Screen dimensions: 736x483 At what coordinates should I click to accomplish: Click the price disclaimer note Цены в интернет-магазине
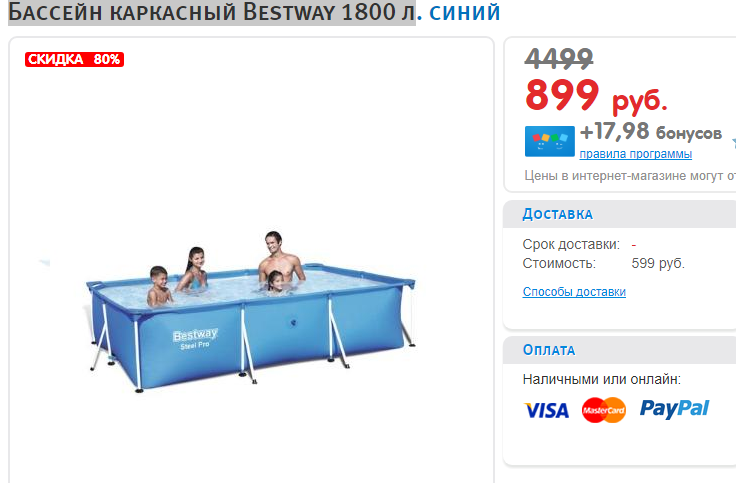point(630,176)
